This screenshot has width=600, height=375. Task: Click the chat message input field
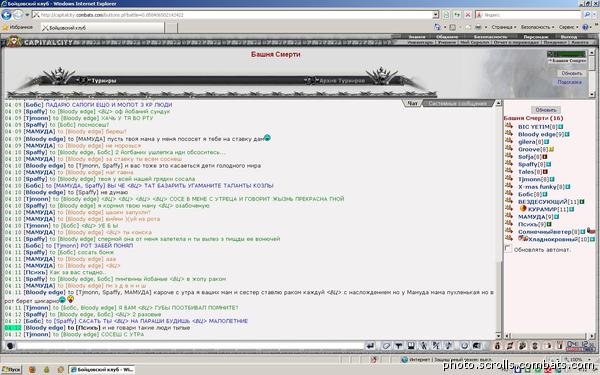(189, 346)
